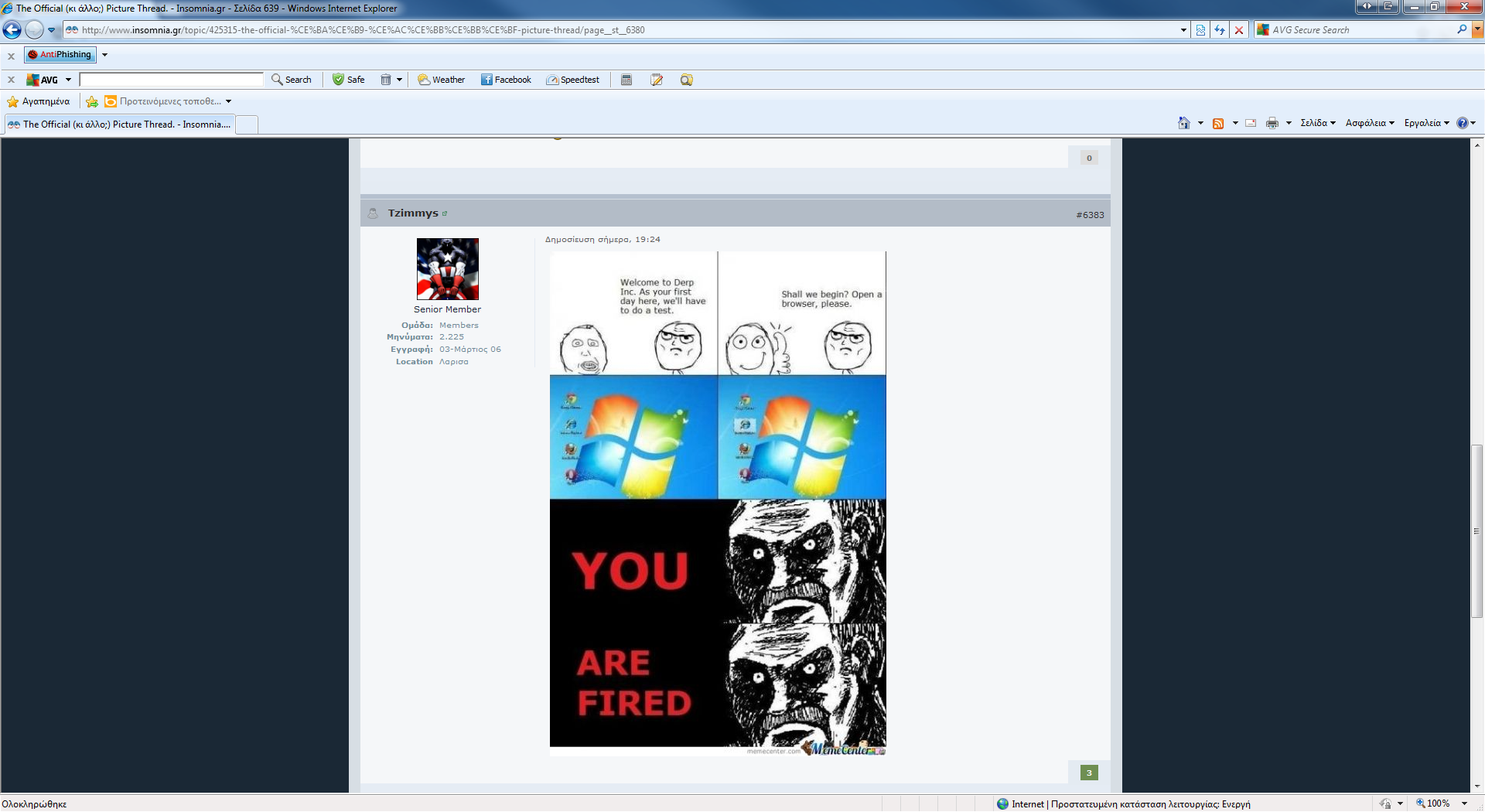Open the notepad toolbar icon
Viewport: 1485px width, 812px height.
(657, 80)
